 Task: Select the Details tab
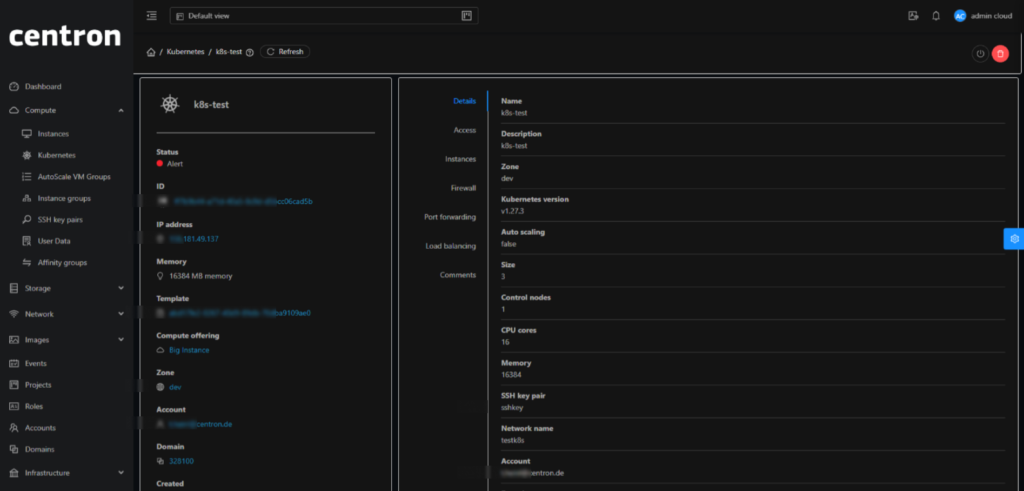[x=464, y=101]
